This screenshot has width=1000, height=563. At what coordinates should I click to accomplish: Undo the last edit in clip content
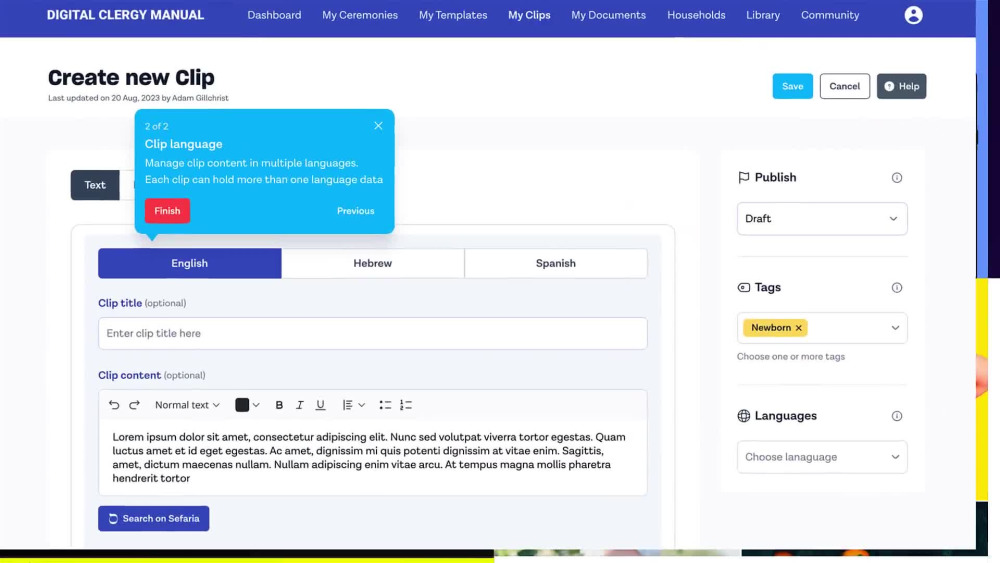(x=114, y=405)
